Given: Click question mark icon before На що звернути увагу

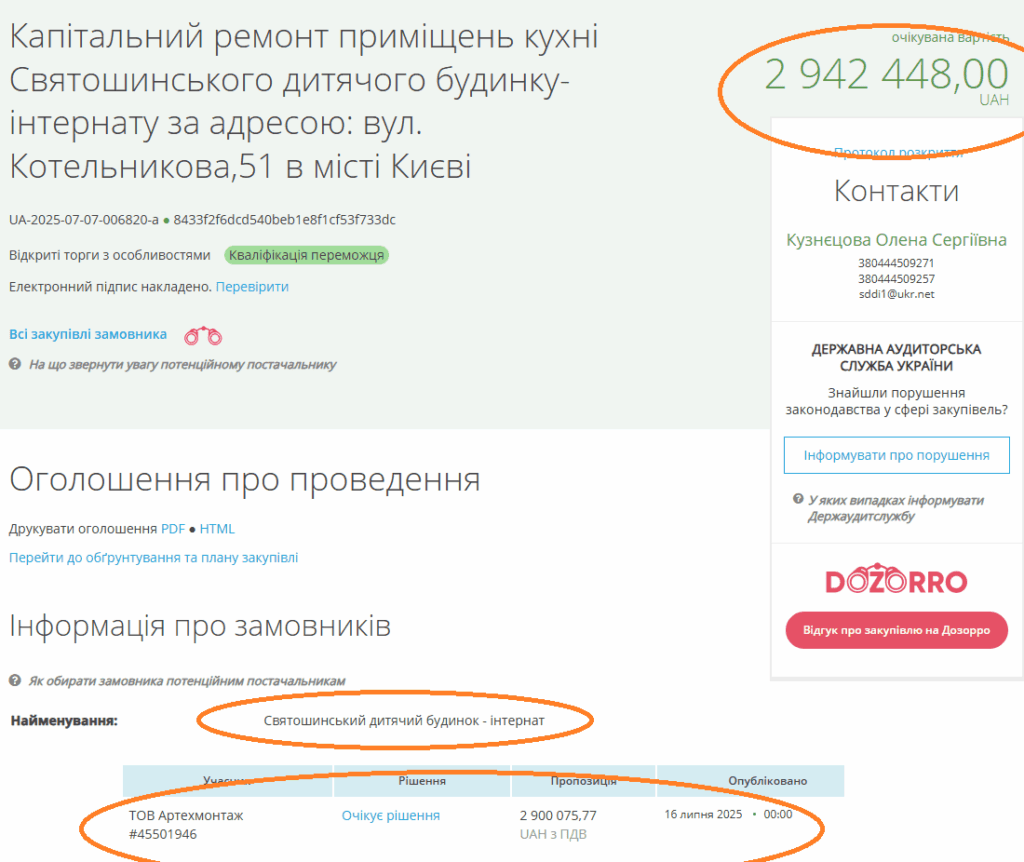Looking at the screenshot, I should 15,364.
